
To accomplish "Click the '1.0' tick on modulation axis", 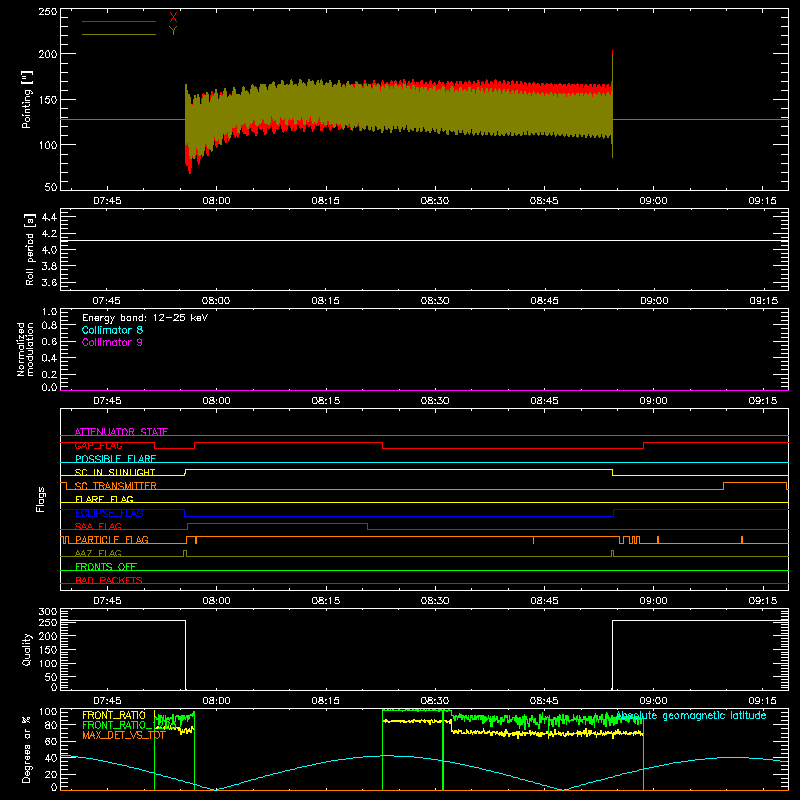I will click(49, 312).
